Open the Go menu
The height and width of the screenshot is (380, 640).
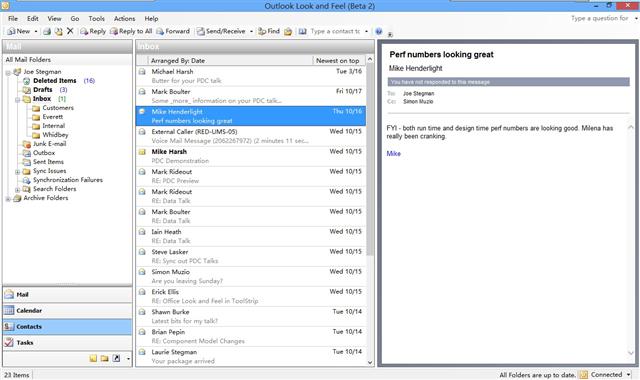(x=75, y=18)
